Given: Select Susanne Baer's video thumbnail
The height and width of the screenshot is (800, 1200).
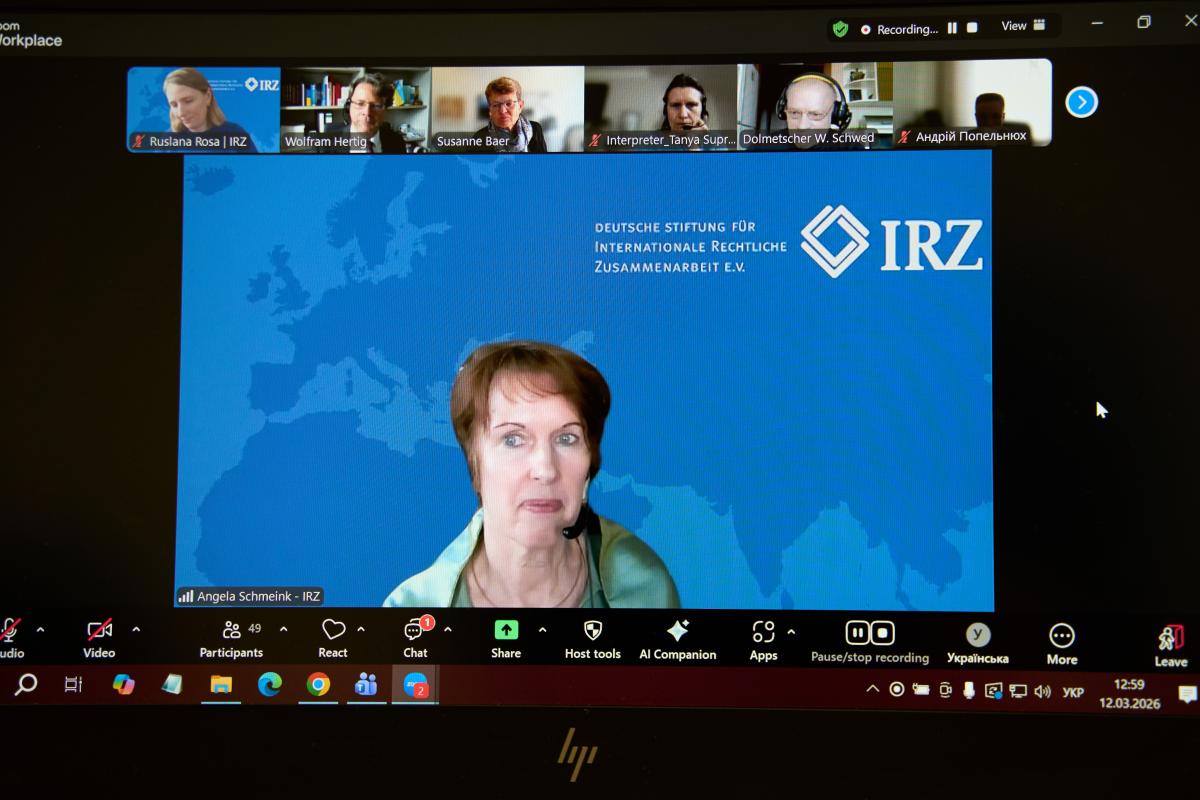Looking at the screenshot, I should 507,108.
